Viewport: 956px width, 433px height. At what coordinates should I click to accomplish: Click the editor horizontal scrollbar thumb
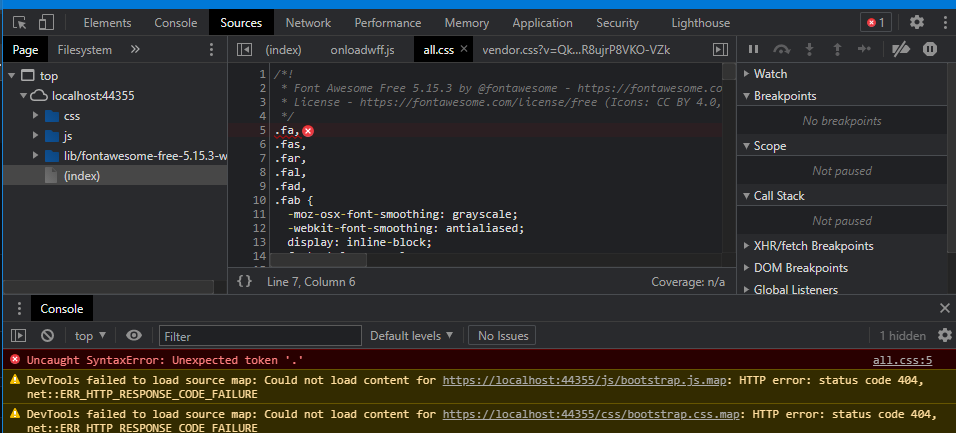[x=318, y=260]
